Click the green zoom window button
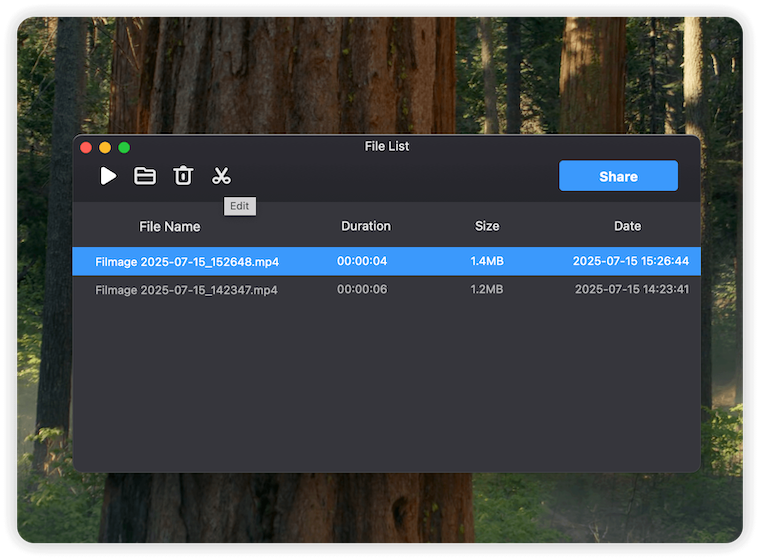The width and height of the screenshot is (760, 560). [x=124, y=147]
